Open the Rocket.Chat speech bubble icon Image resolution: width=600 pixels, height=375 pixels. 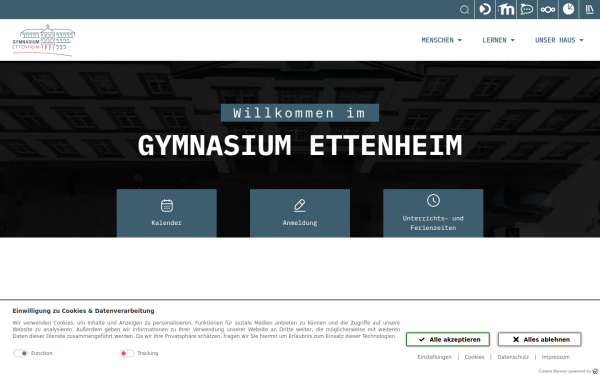[527, 9]
